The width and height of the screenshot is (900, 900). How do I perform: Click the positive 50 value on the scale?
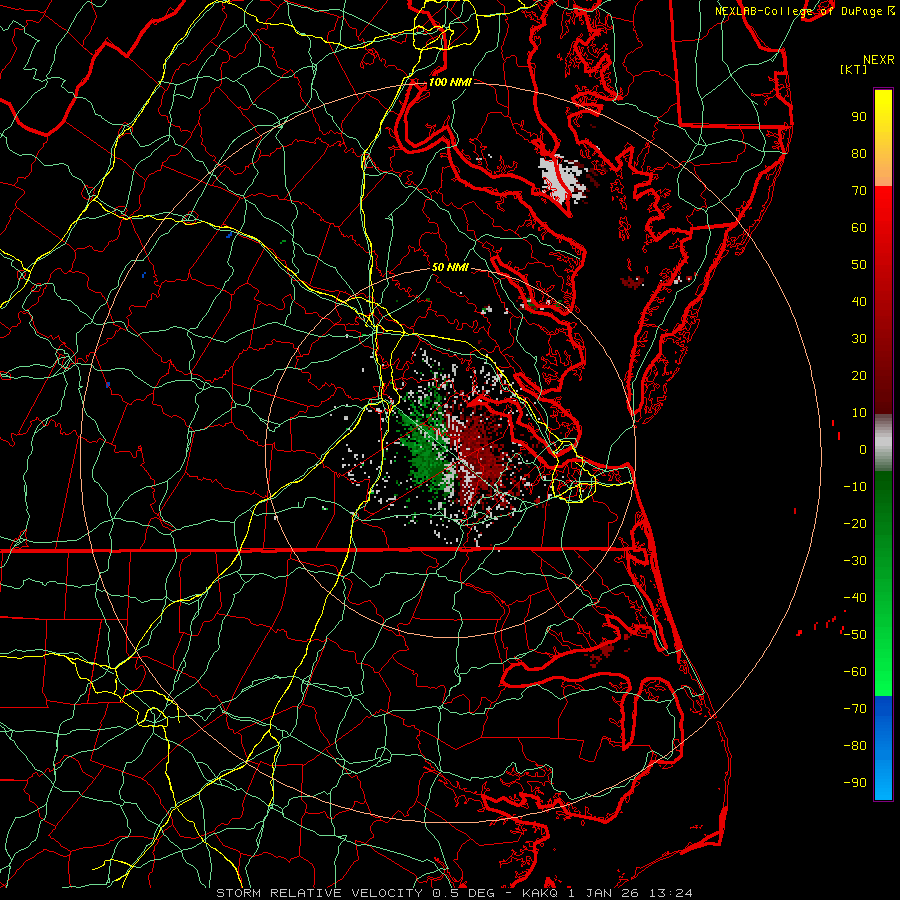(859, 265)
